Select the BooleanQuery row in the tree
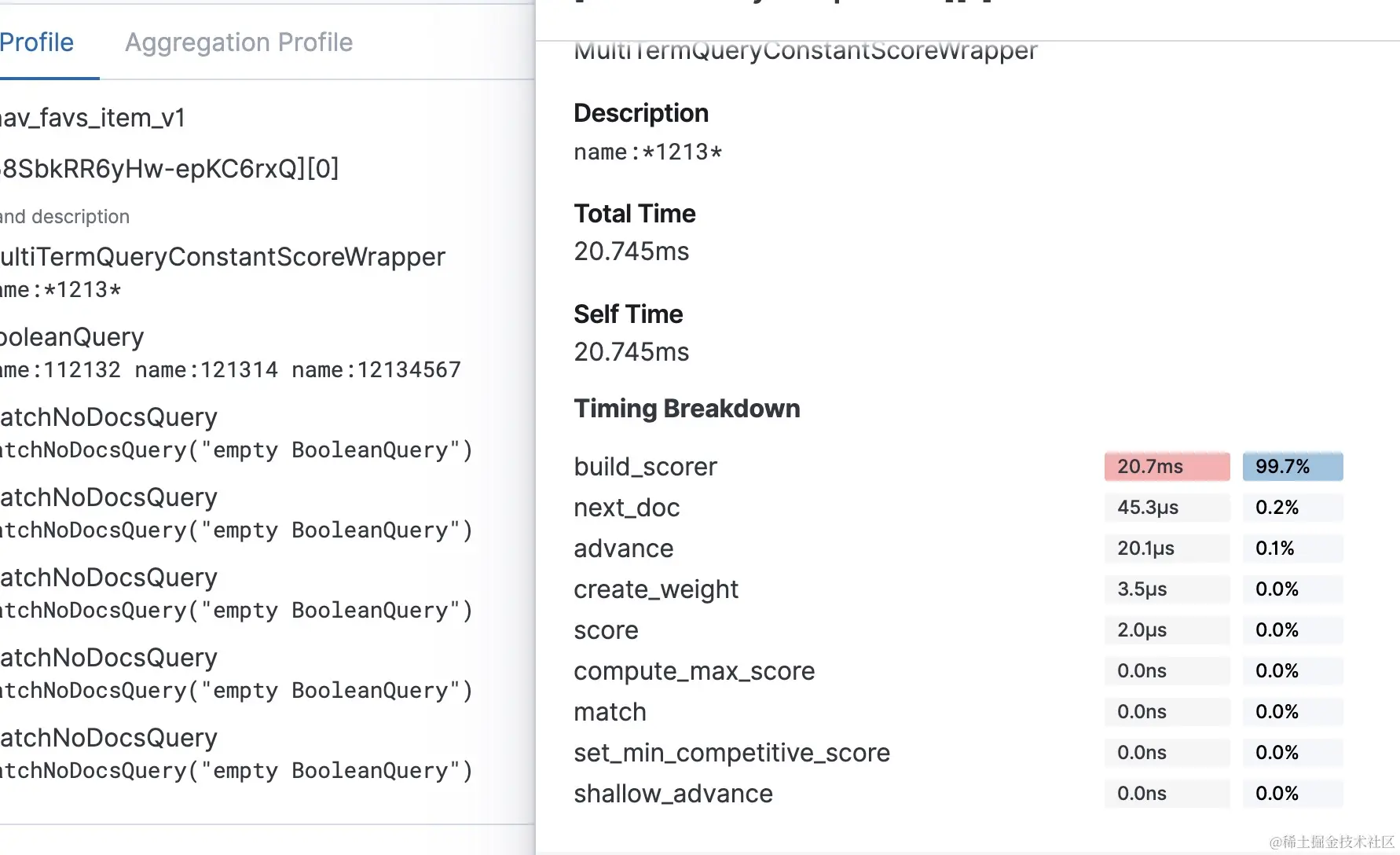Image resolution: width=1400 pixels, height=855 pixels. [x=73, y=337]
